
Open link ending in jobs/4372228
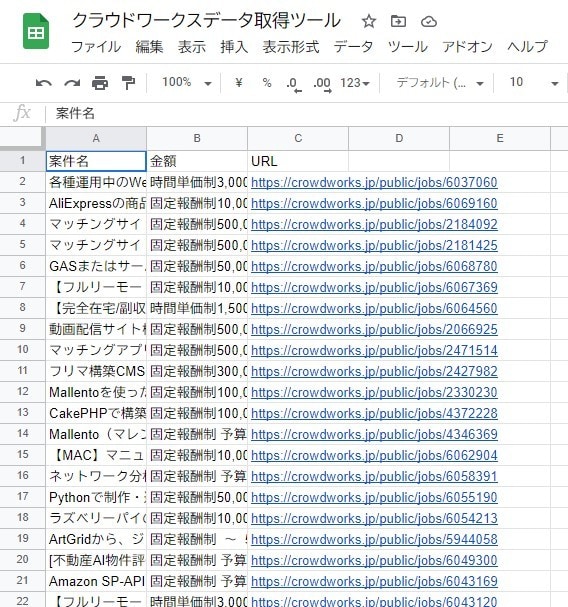374,413
